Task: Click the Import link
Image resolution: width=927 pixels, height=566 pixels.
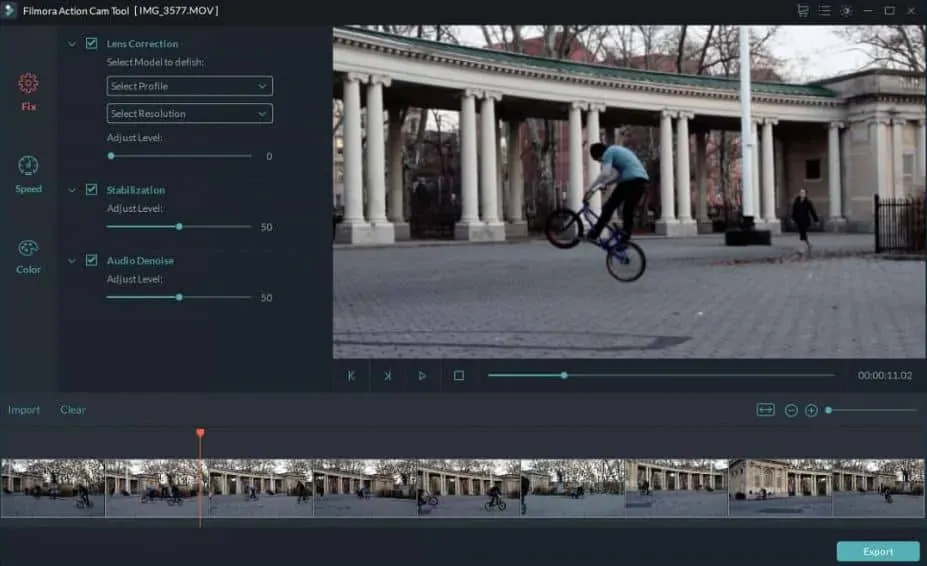Action: click(x=24, y=410)
